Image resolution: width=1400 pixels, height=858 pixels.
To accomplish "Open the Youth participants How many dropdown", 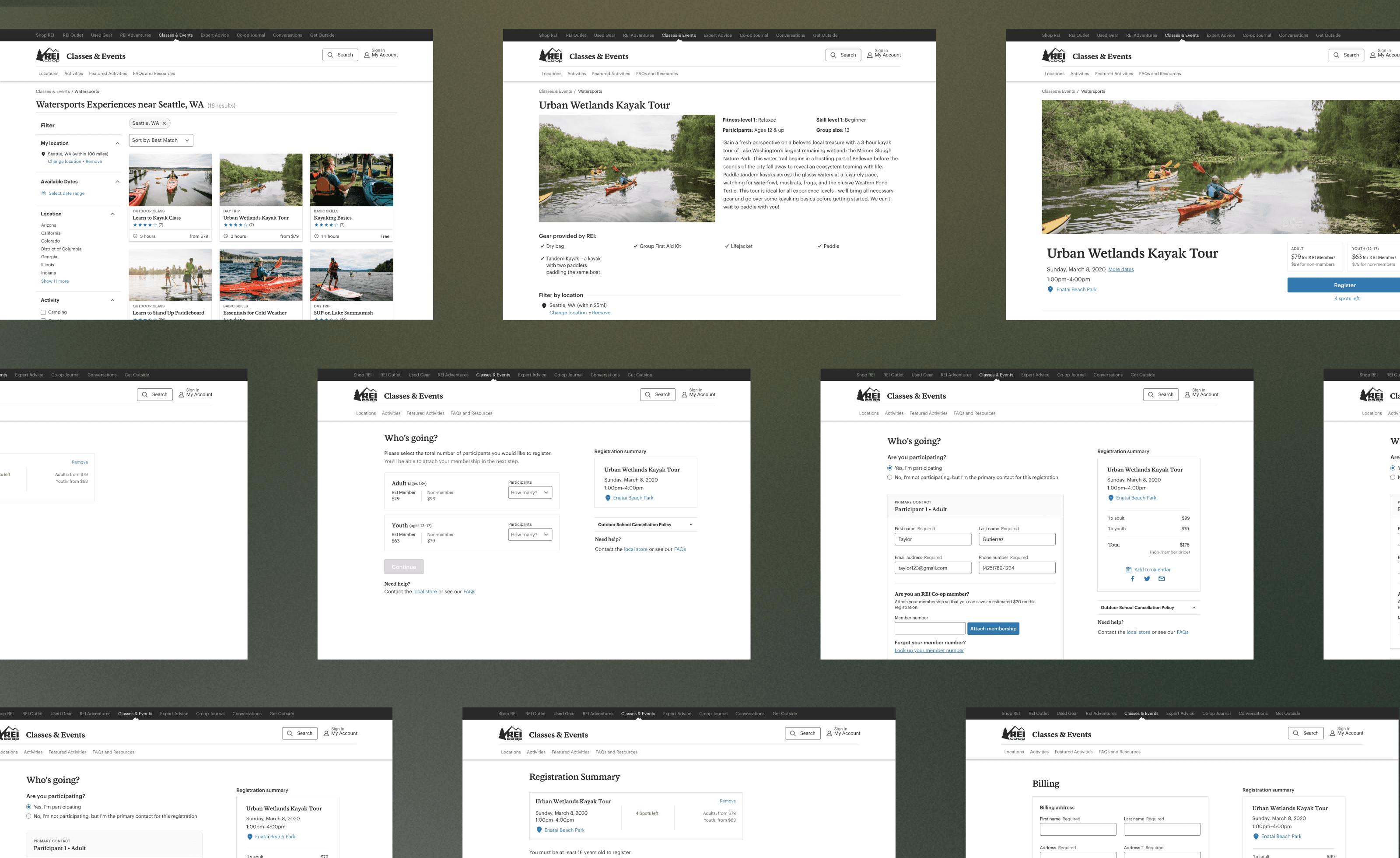I will (530, 535).
